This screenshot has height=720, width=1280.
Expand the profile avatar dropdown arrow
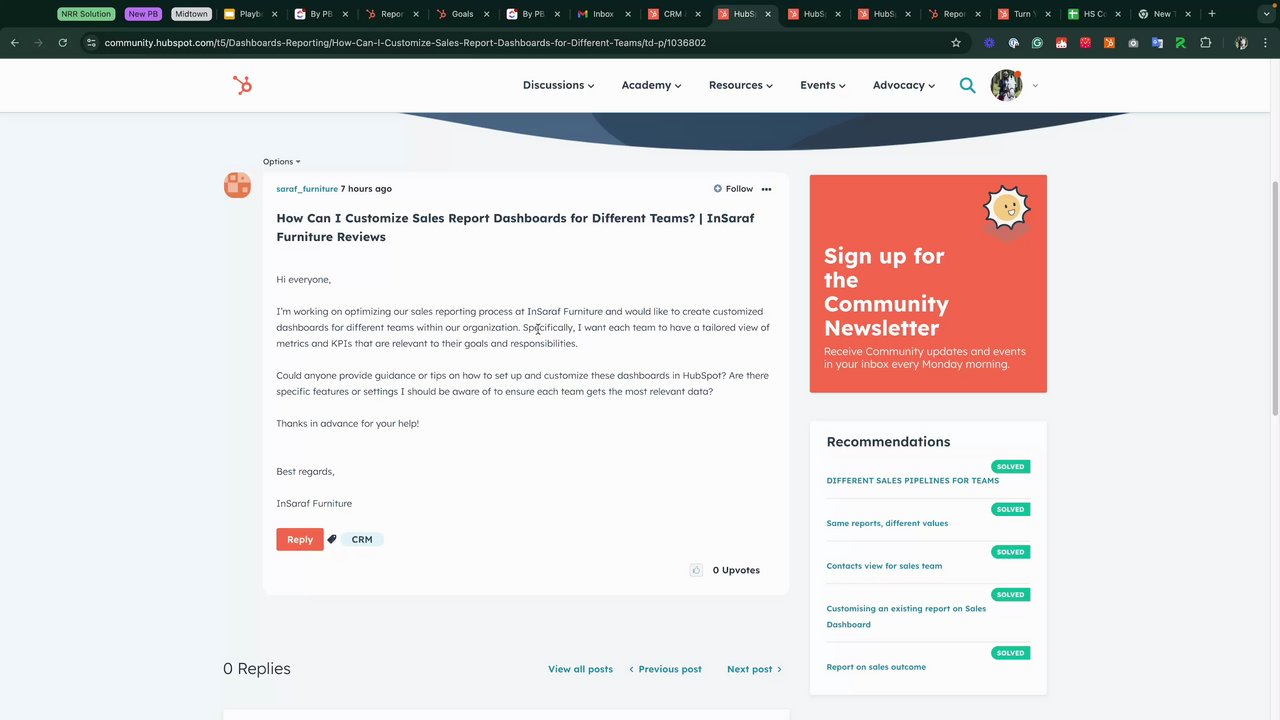1035,86
